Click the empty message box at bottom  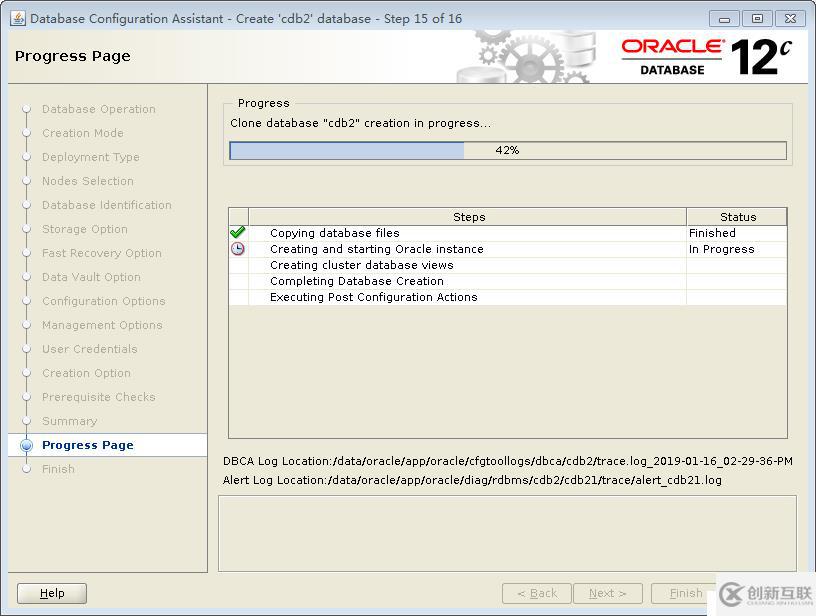coord(507,533)
